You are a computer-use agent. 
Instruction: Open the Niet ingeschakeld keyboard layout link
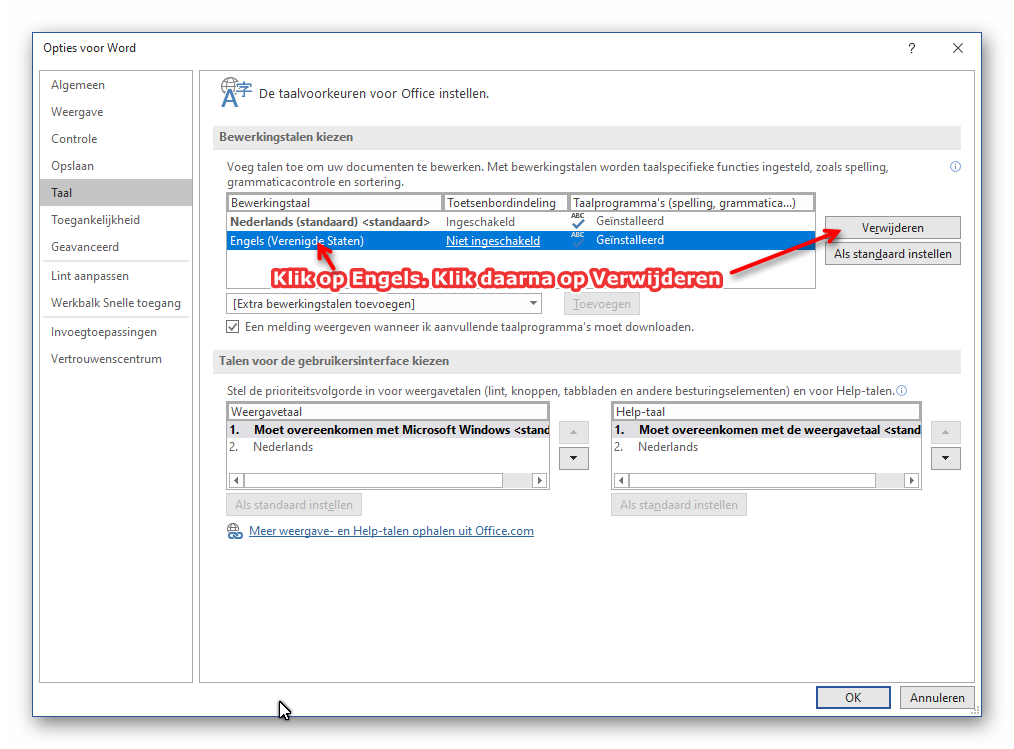(x=492, y=241)
